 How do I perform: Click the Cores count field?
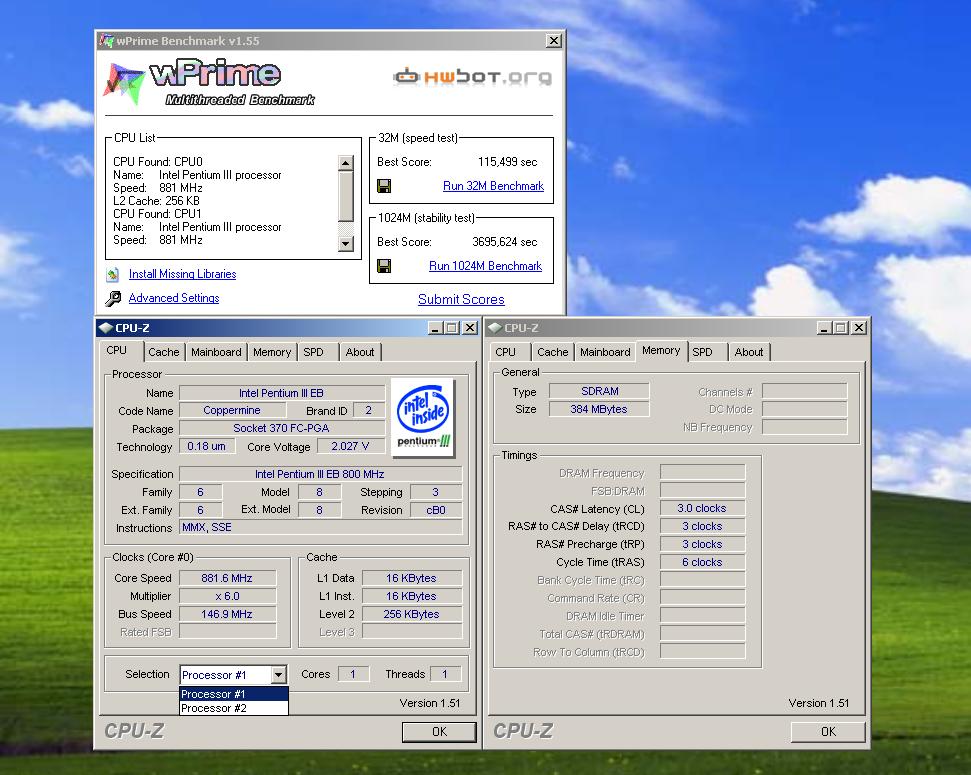pyautogui.click(x=354, y=674)
